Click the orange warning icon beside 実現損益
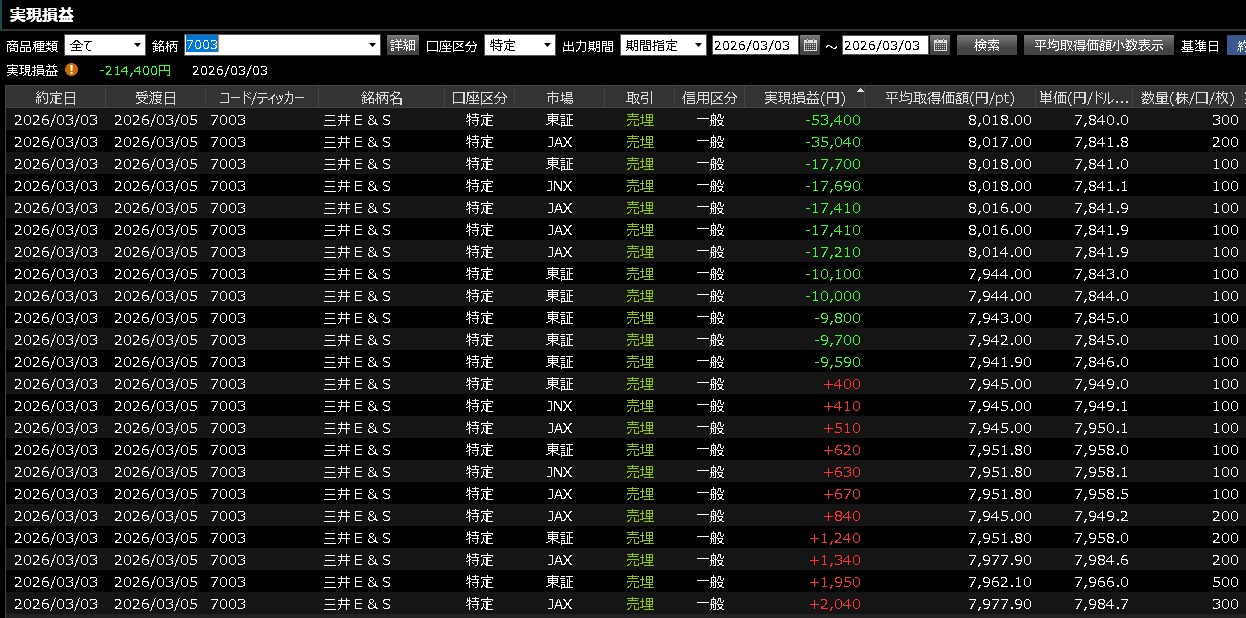The image size is (1246, 618). 71,70
